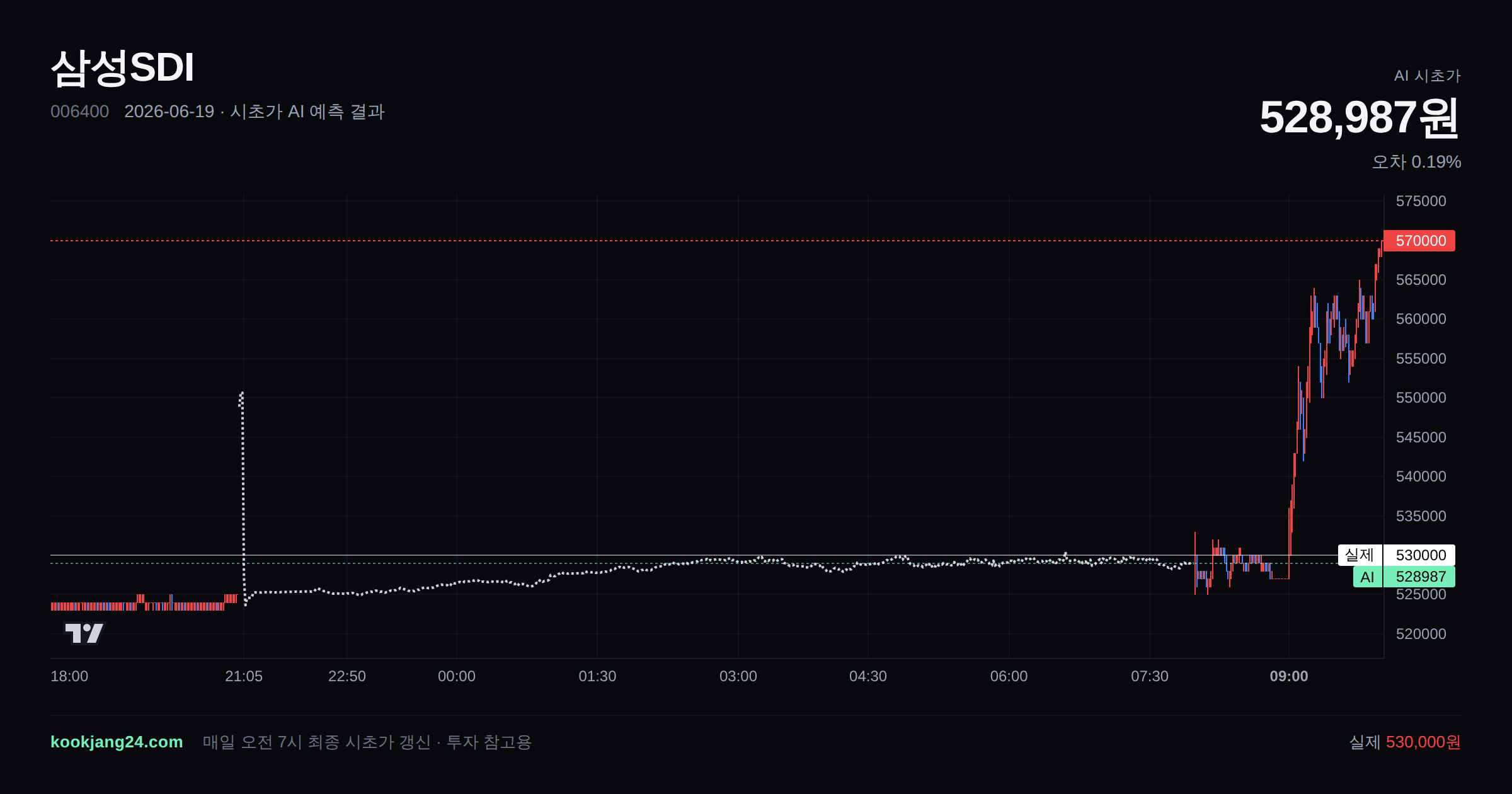The image size is (1512, 794).
Task: Click the 565000 price axis value
Action: (x=1421, y=280)
